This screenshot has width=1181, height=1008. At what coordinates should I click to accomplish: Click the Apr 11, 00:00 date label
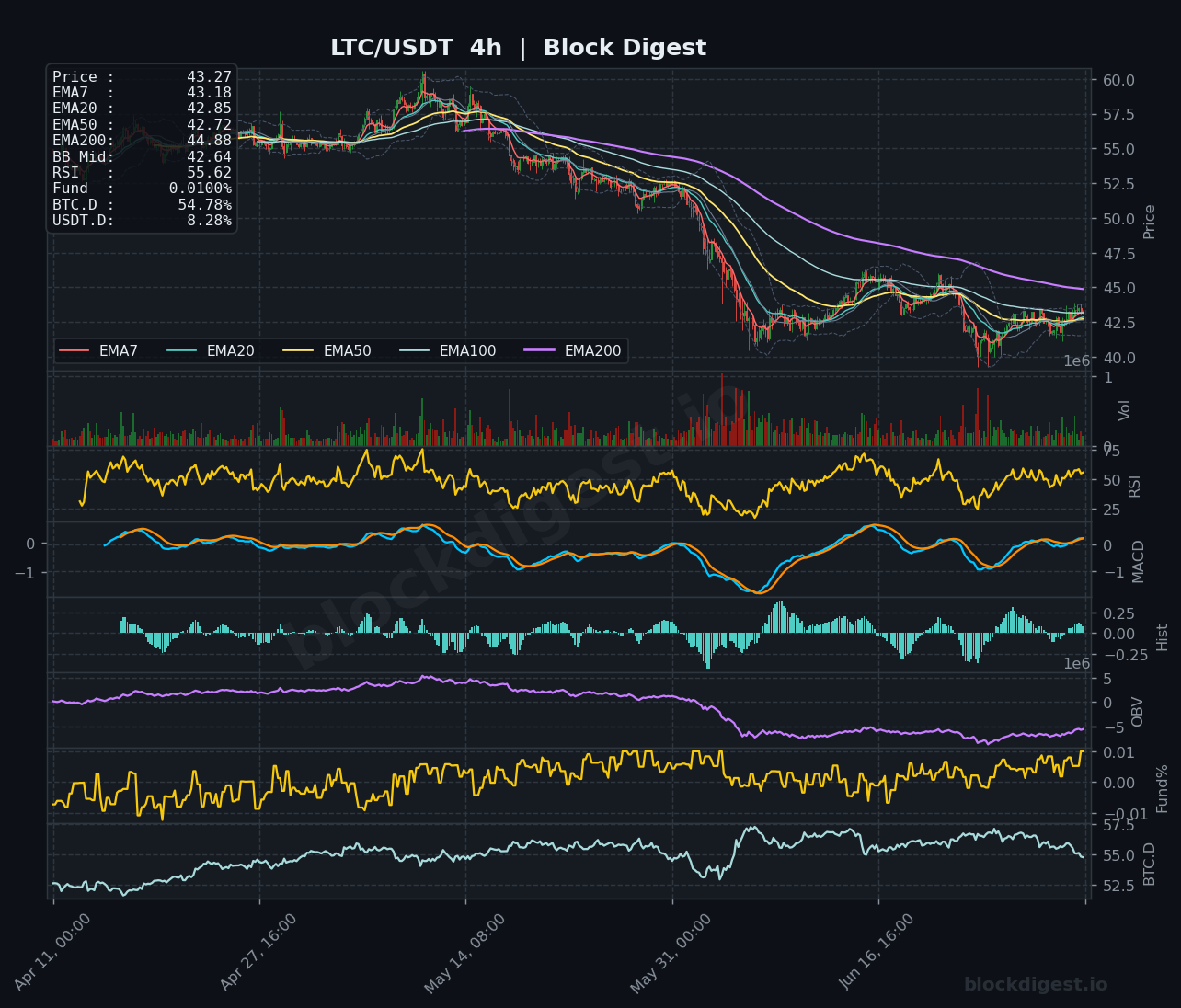[52, 953]
